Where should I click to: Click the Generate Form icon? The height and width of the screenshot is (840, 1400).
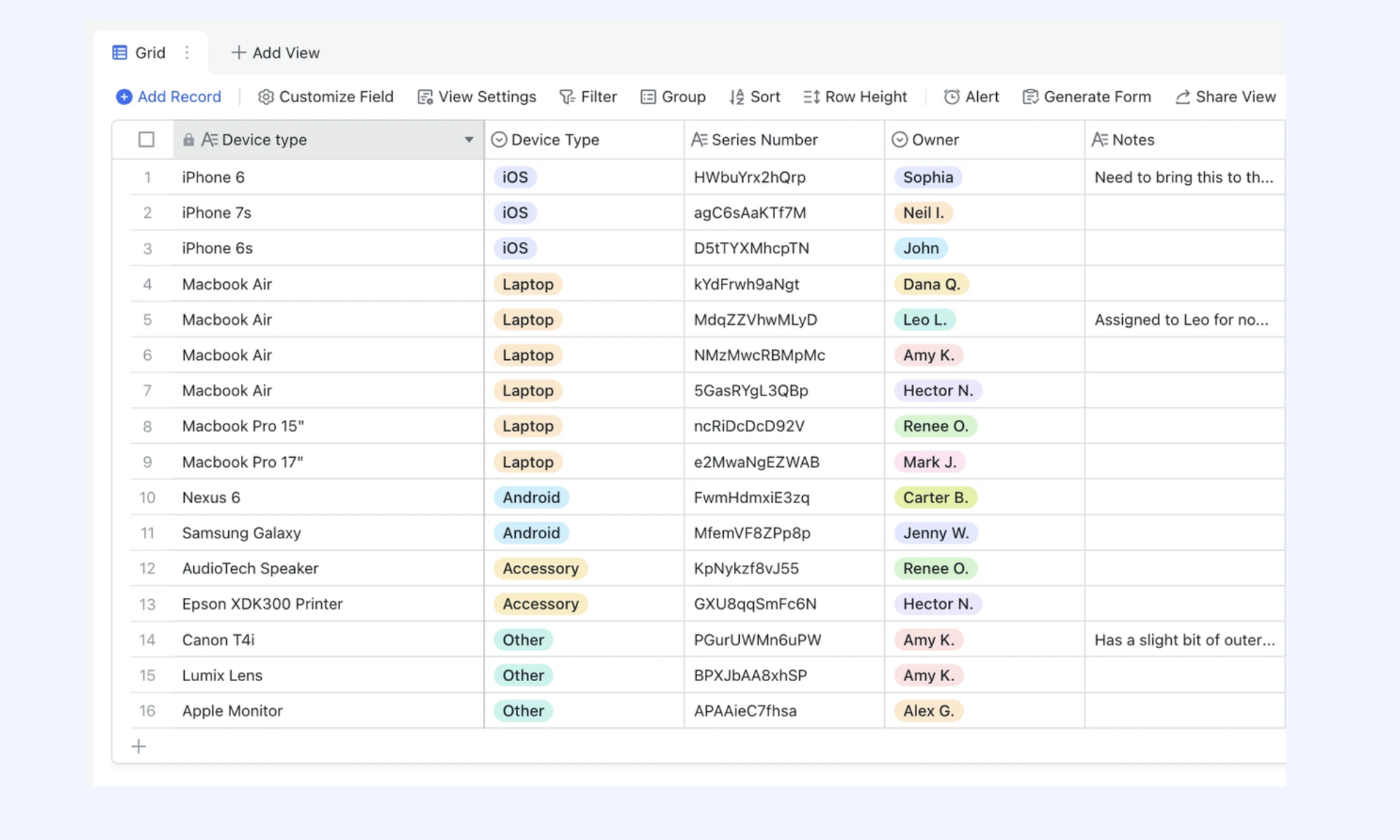[1030, 97]
